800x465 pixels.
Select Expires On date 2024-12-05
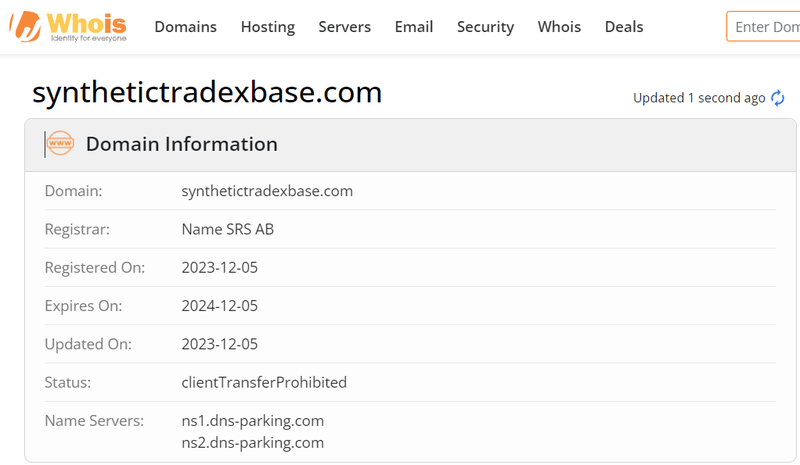tap(220, 306)
